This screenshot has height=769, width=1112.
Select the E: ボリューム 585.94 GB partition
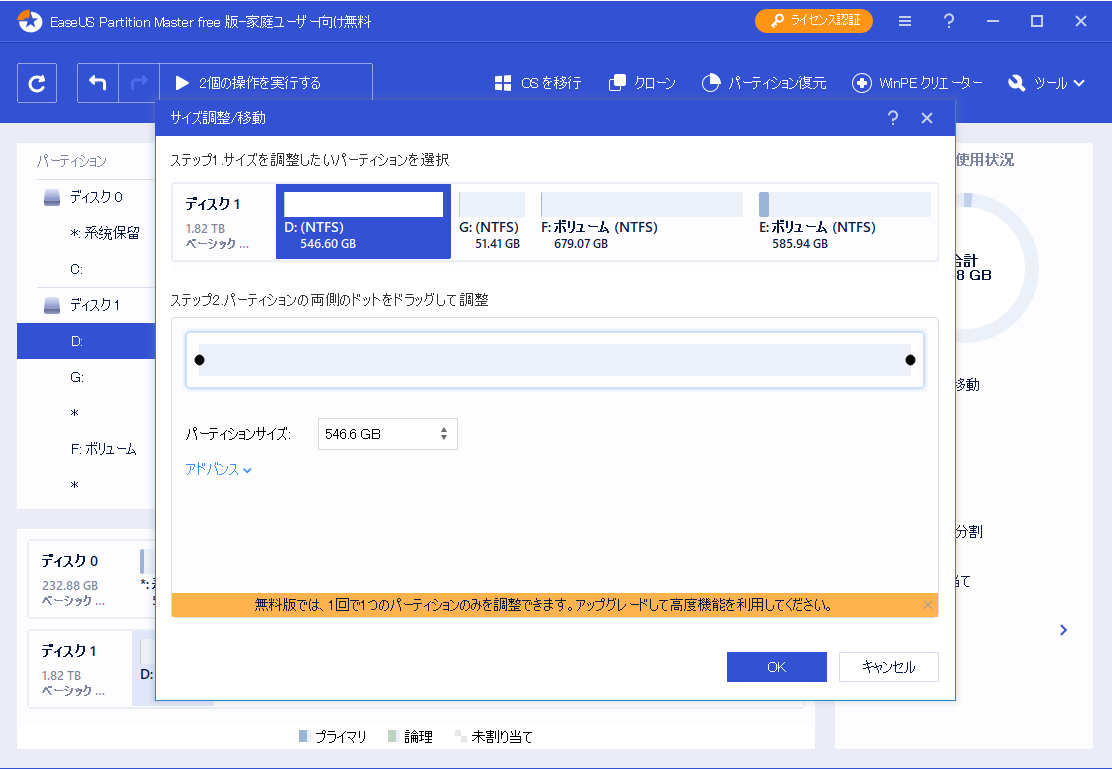tap(845, 221)
